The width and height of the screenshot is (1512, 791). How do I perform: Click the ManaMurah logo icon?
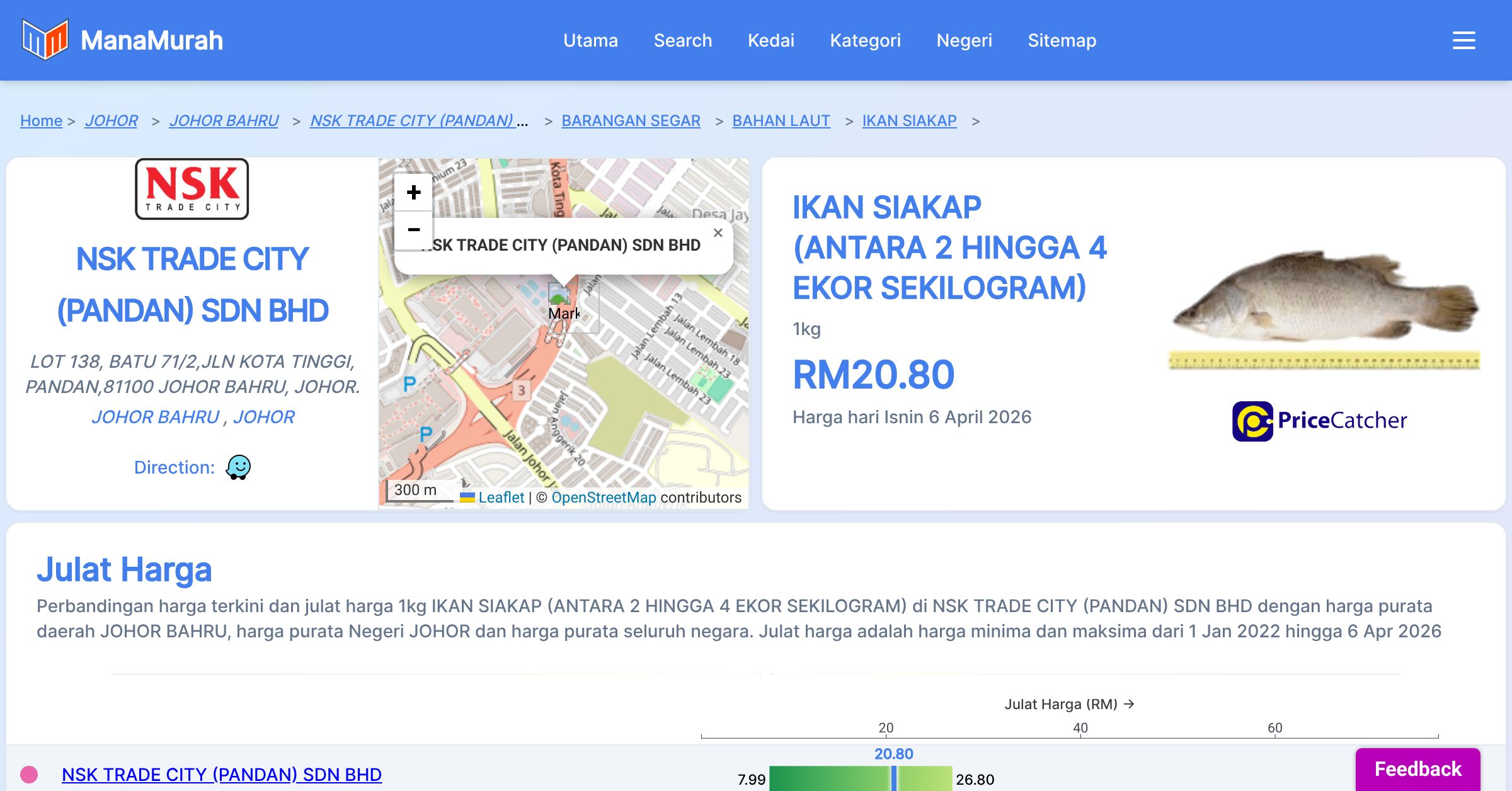pyautogui.click(x=45, y=39)
